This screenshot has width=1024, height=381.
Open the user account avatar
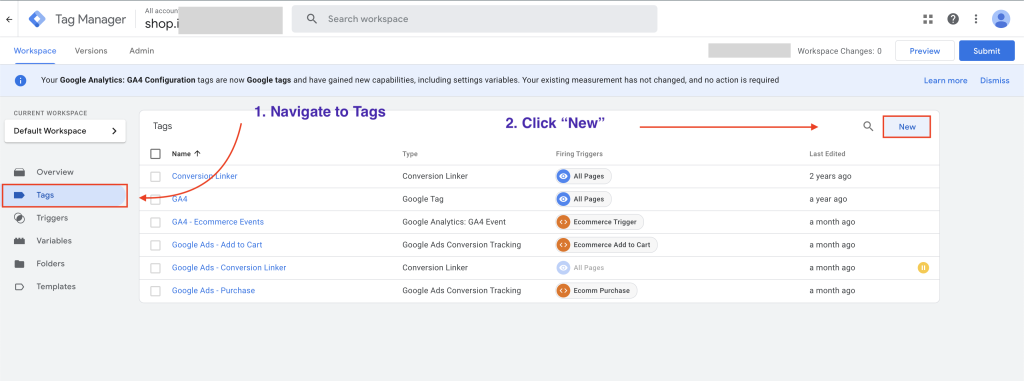pos(1000,19)
